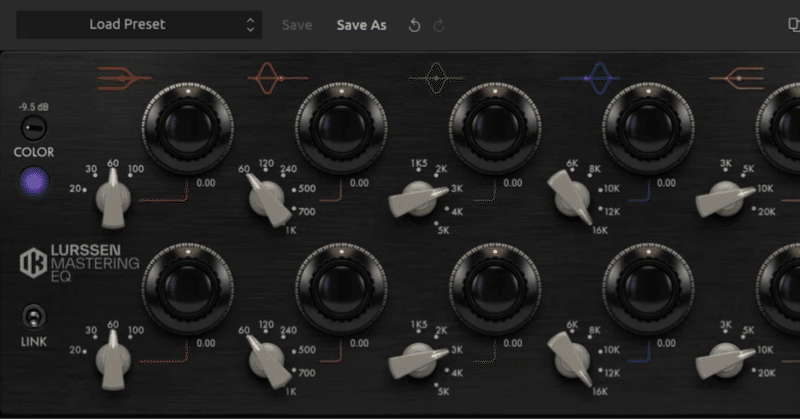Select 20 on bottom row low selector
This screenshot has width=800, height=419.
pos(75,350)
